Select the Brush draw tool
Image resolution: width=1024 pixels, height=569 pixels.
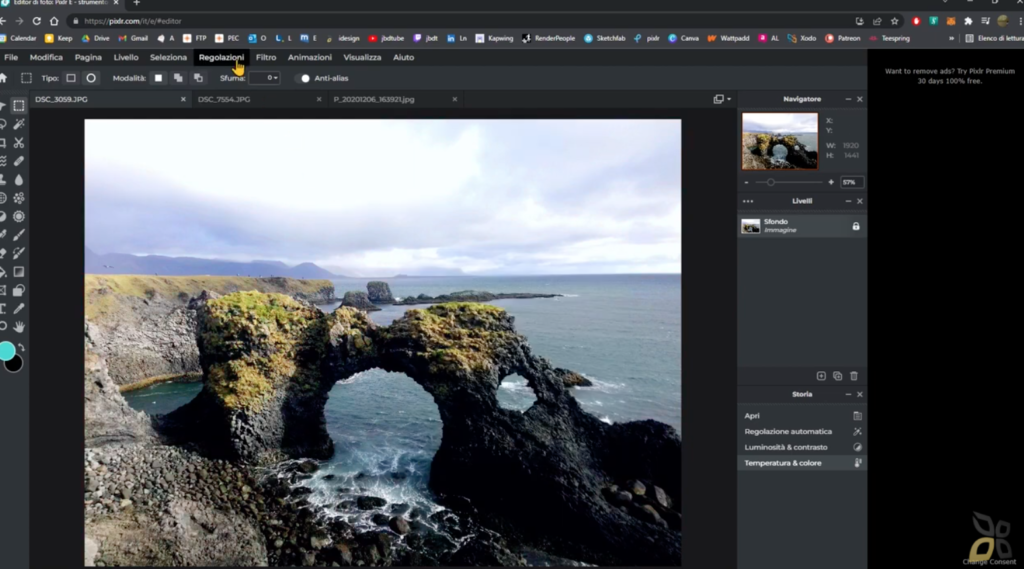click(19, 235)
